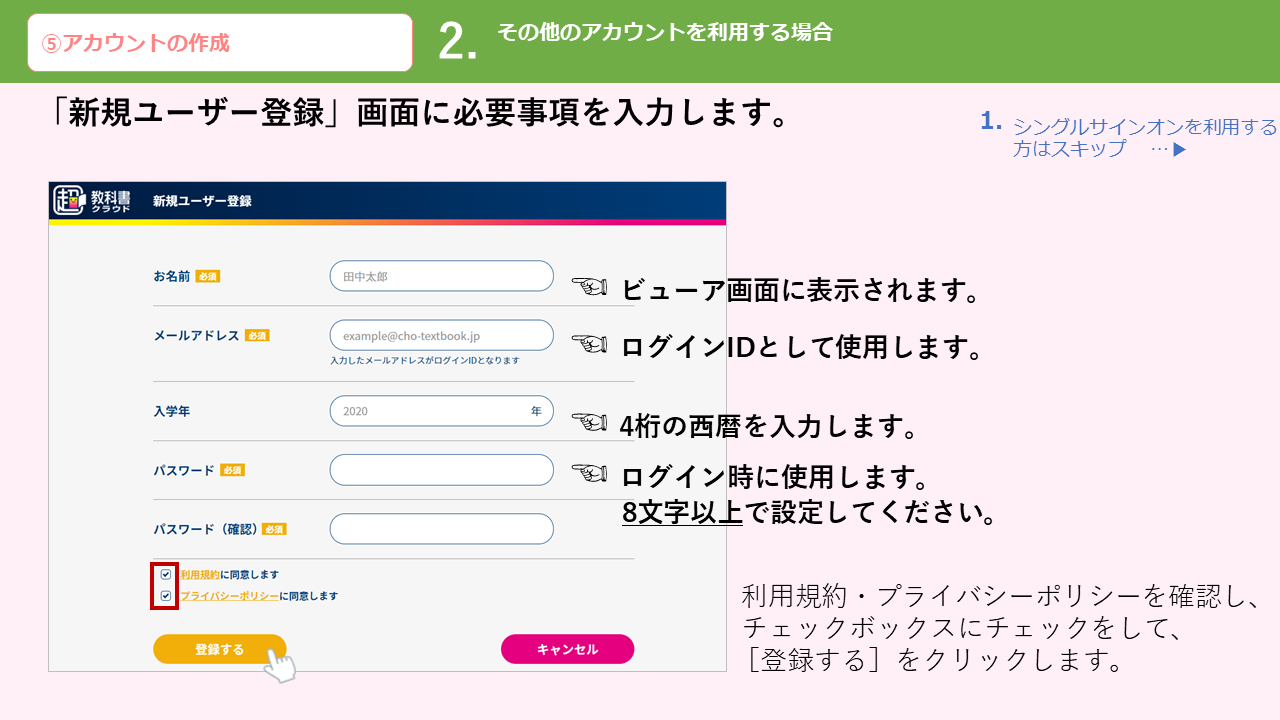Toggle the プライバシーポリシーに同意します checkbox

[166, 596]
